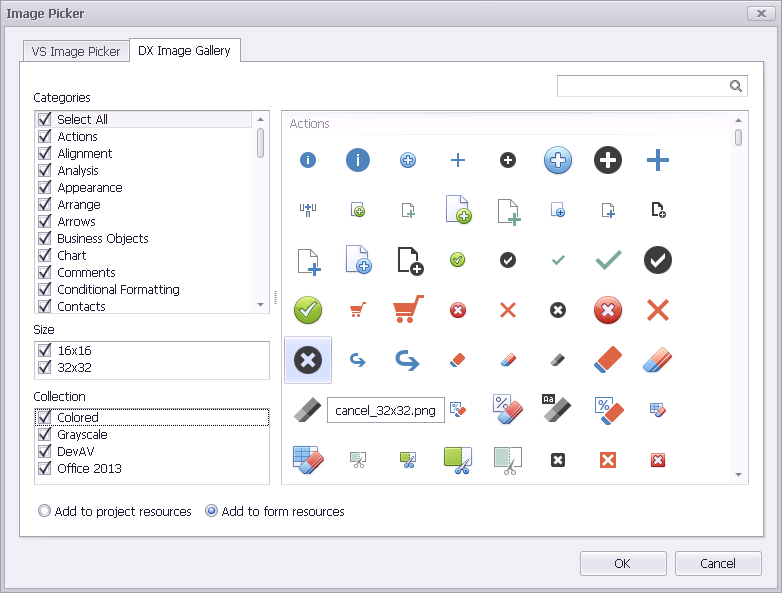Switch to the VS Image Picker tab

click(x=76, y=51)
